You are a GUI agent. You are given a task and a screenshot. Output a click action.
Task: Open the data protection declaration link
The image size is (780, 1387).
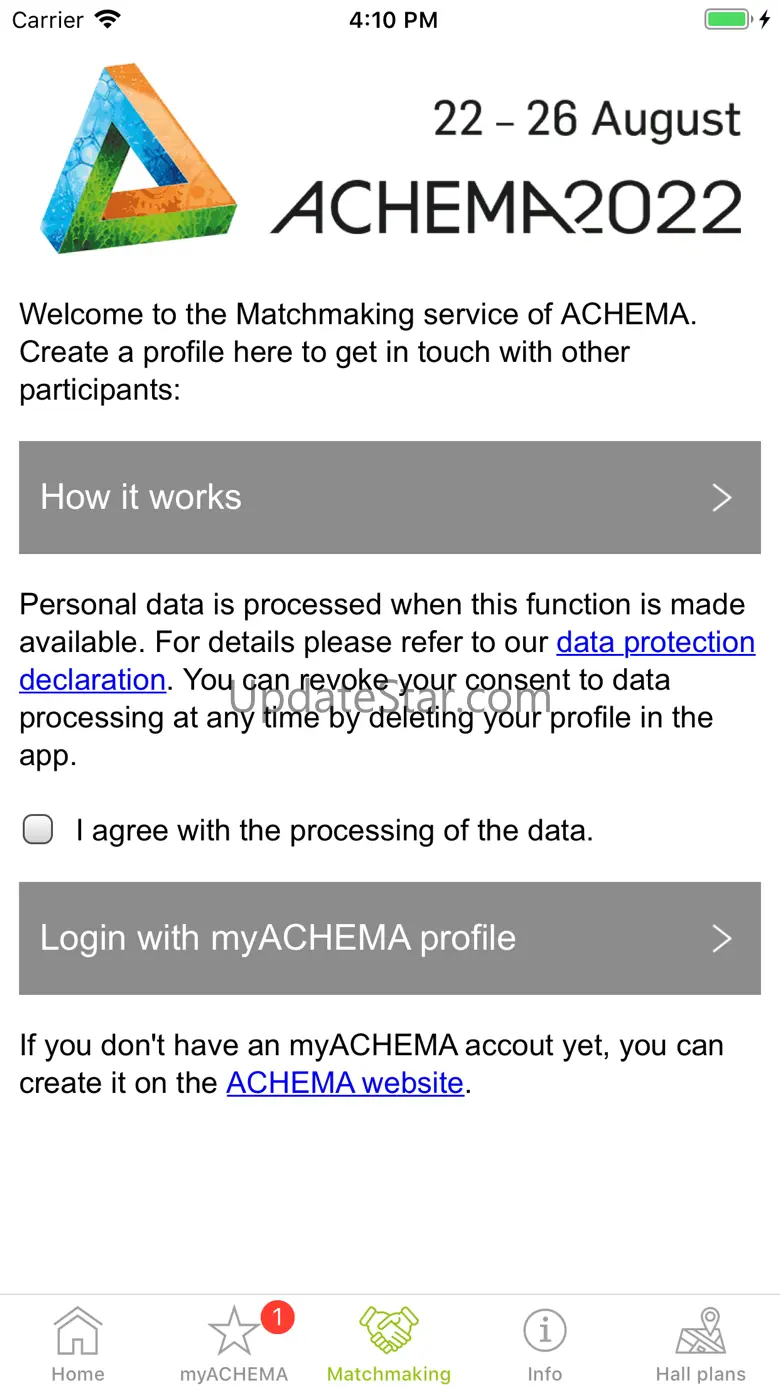655,642
